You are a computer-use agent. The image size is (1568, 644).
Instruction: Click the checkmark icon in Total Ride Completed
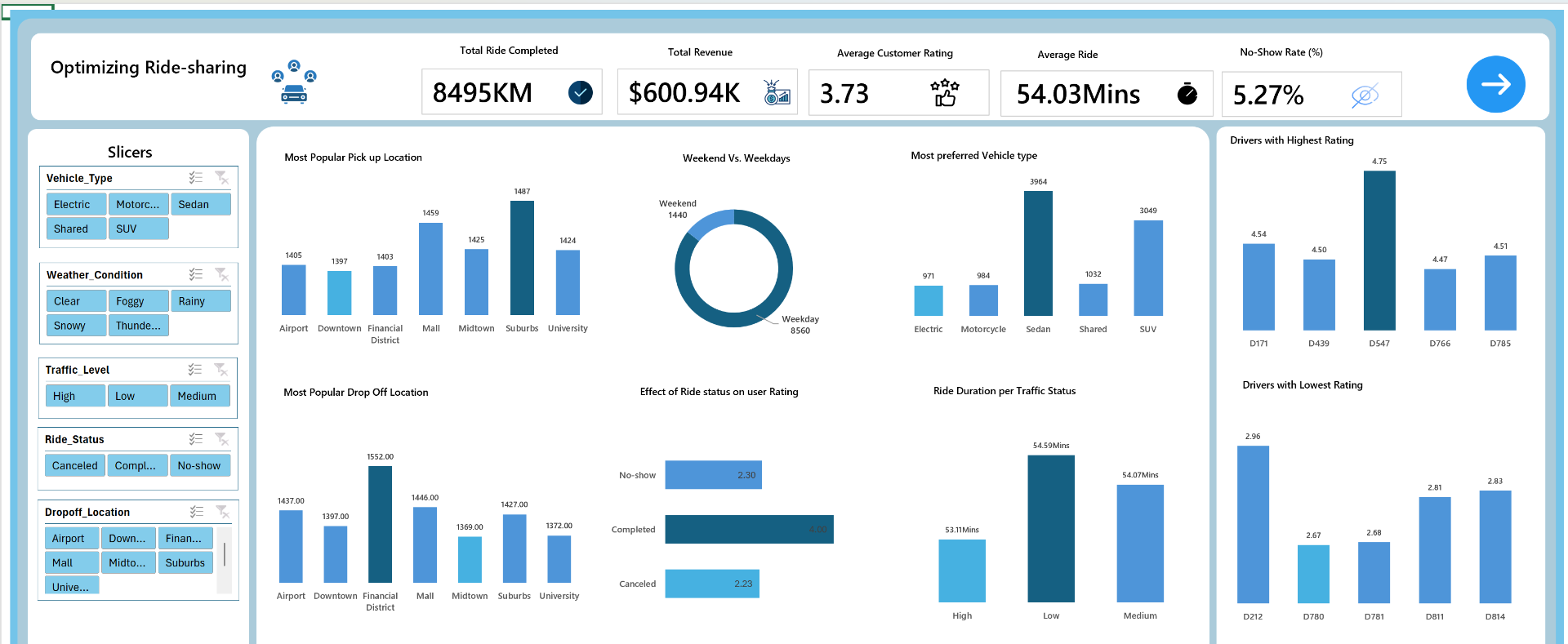coord(581,92)
